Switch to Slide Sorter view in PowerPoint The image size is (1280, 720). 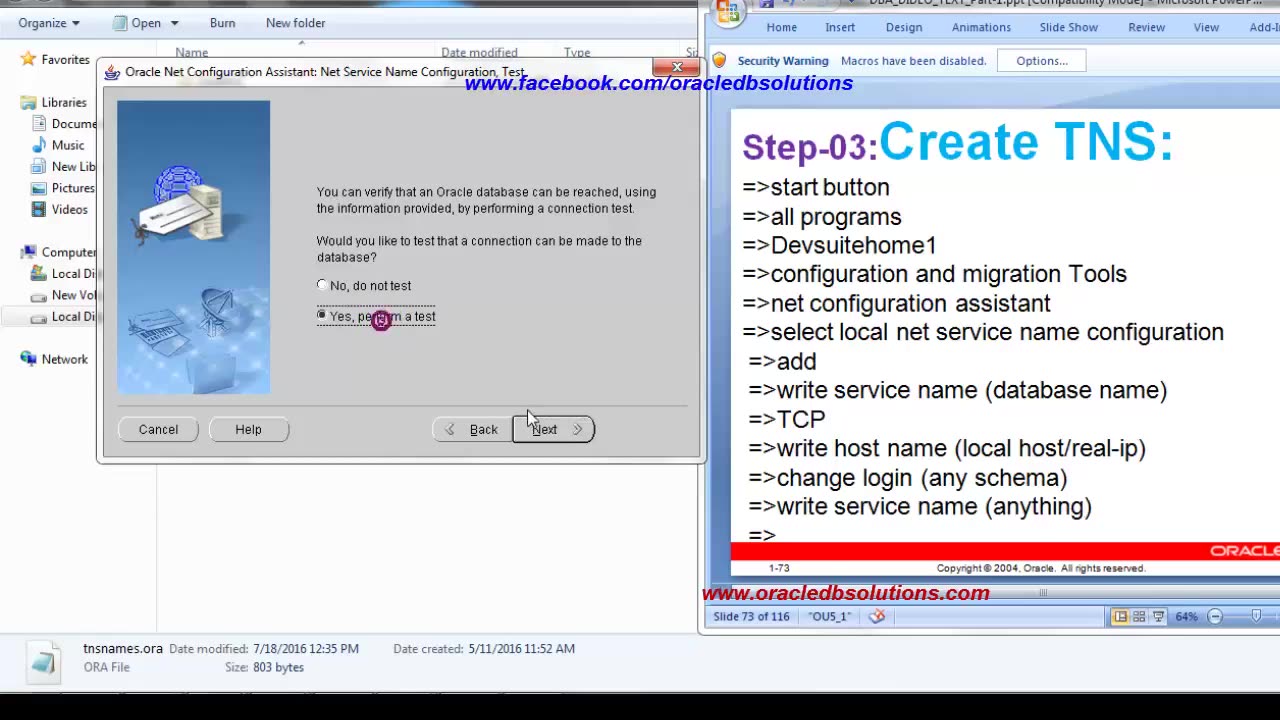point(1139,616)
